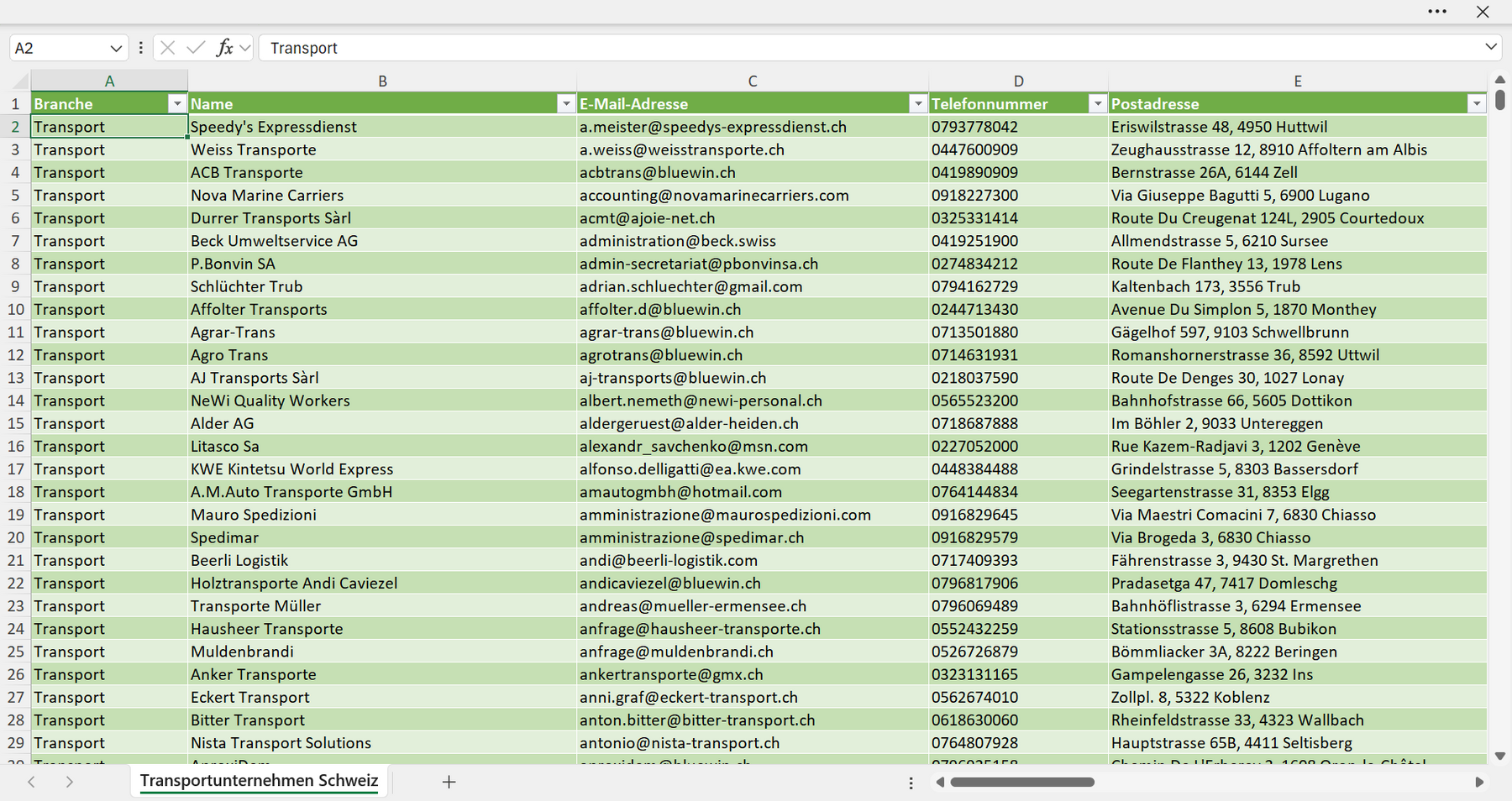
Task: Open the Postadresse filter dropdown
Action: pos(1477,103)
